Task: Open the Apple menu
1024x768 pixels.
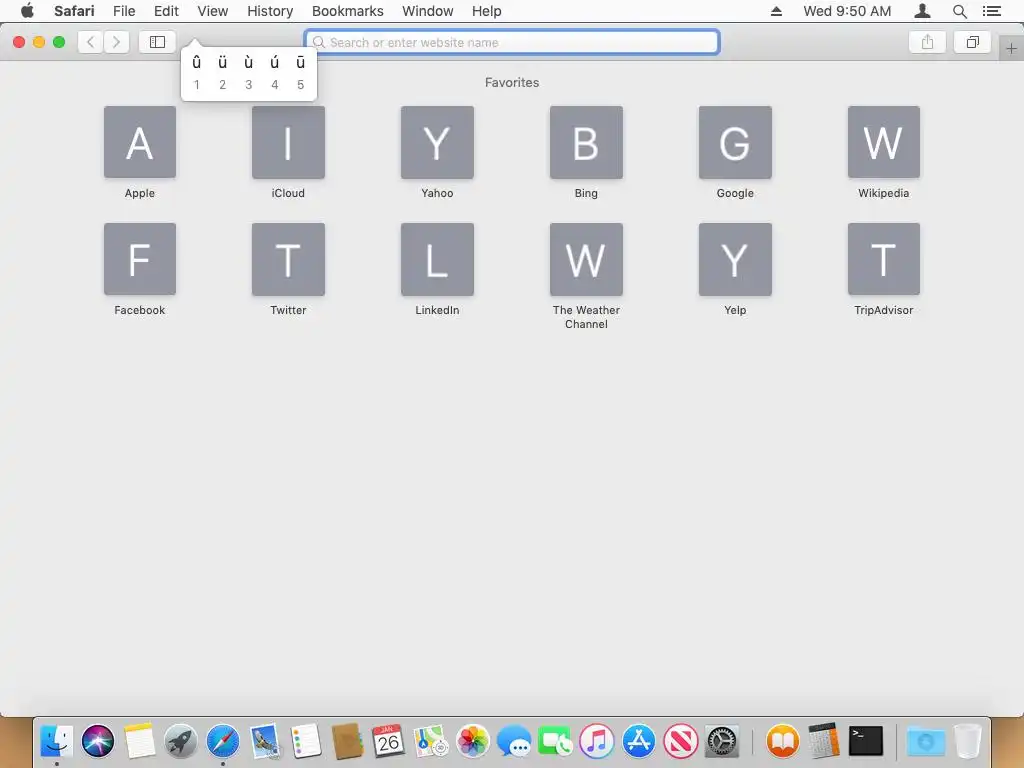Action: (27, 10)
